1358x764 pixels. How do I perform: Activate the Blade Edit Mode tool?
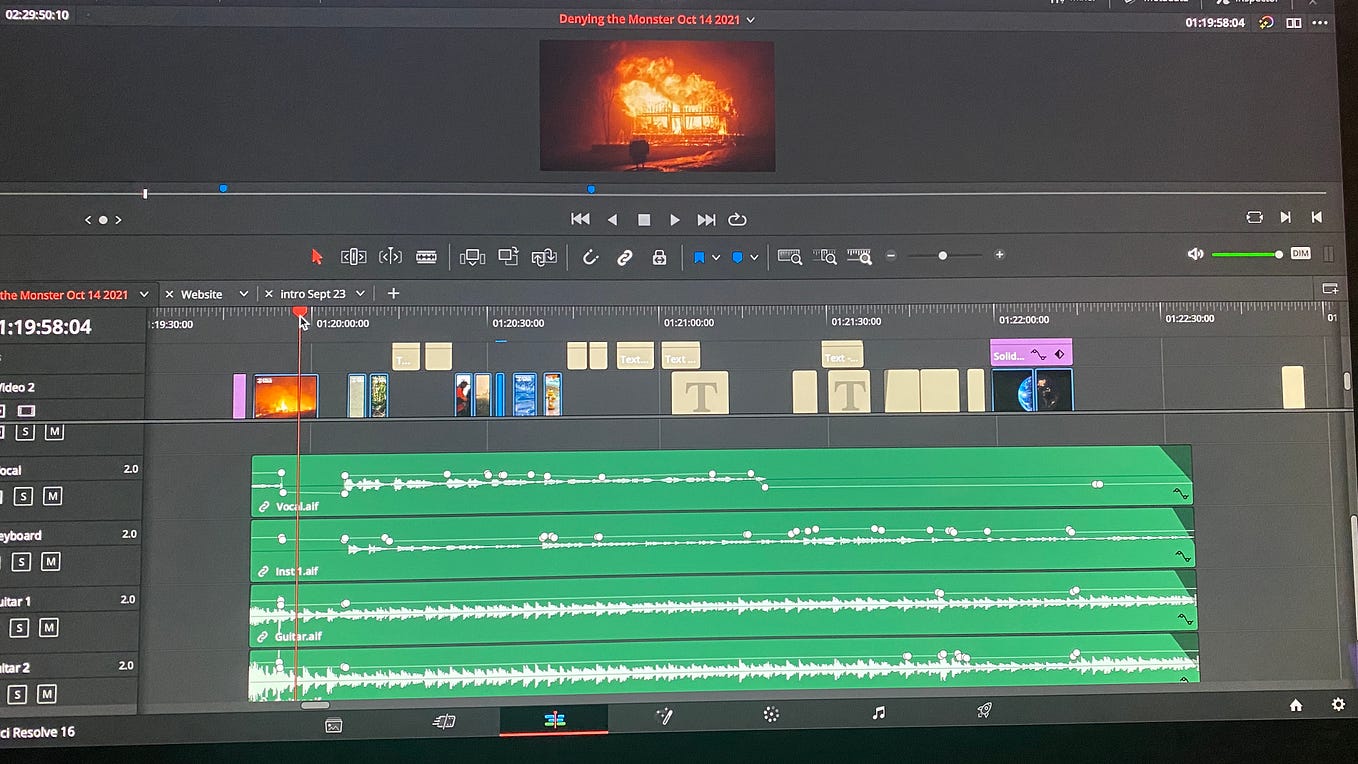426,257
